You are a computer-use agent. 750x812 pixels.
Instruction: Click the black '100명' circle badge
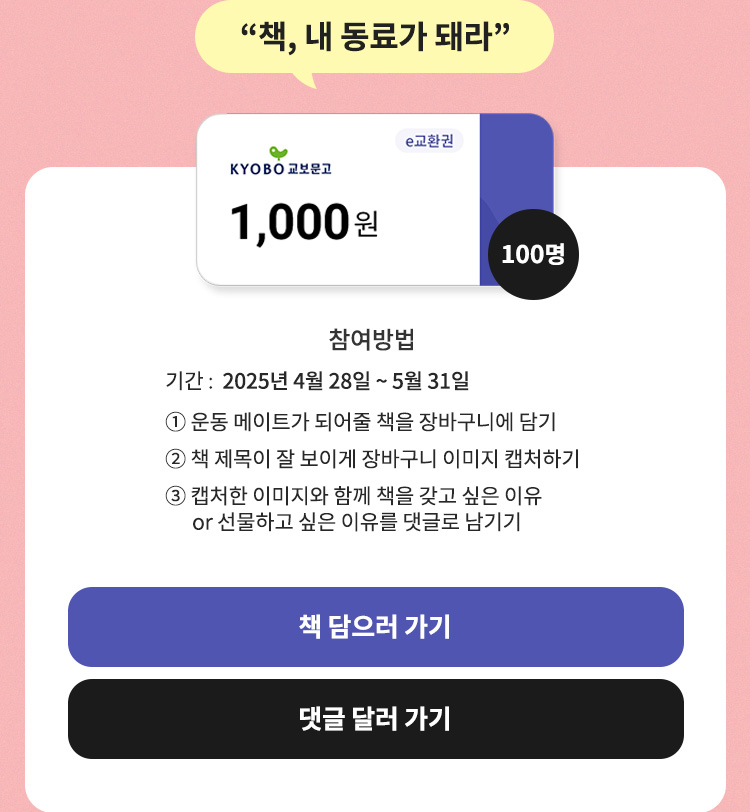coord(533,254)
